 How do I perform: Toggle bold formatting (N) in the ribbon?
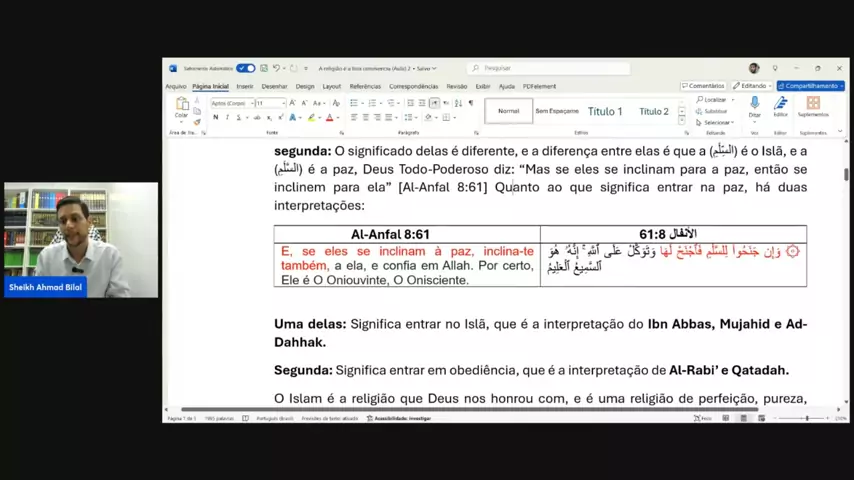[215, 118]
